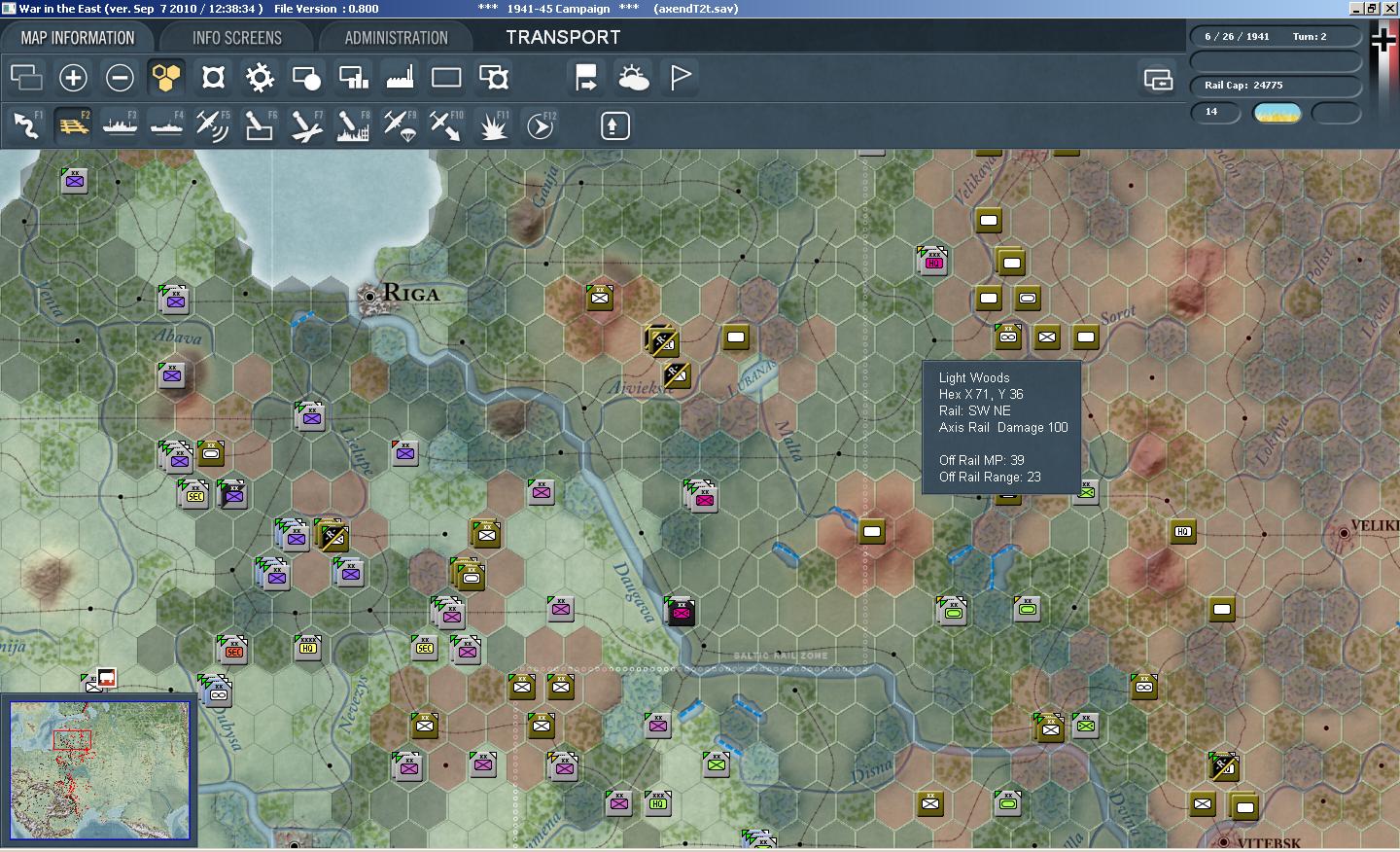1400x852 pixels.
Task: Switch to the Info Screens tab
Action: tap(237, 38)
